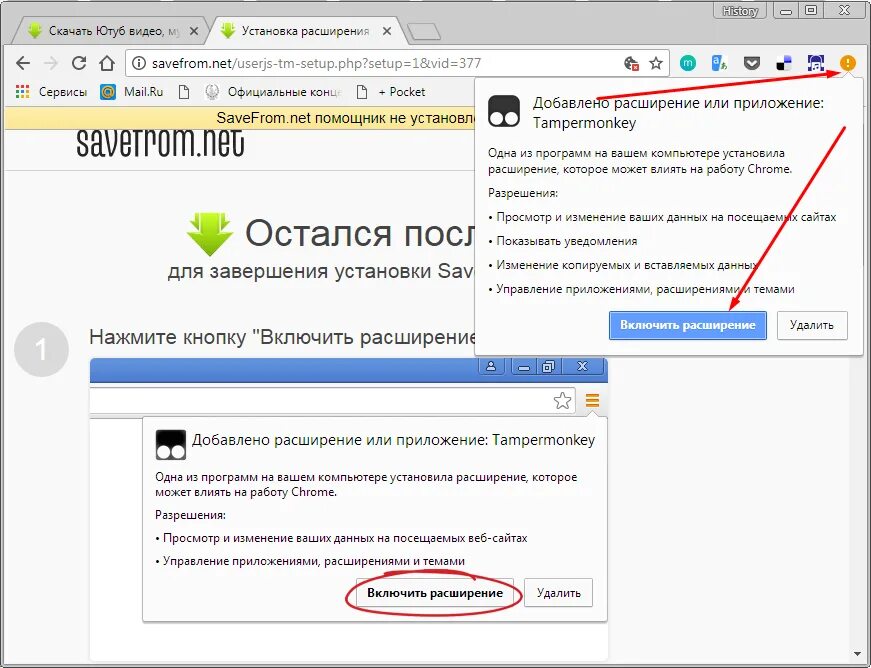Close the Установка расширения tab
Screen dimensions: 871x668
(x=387, y=32)
